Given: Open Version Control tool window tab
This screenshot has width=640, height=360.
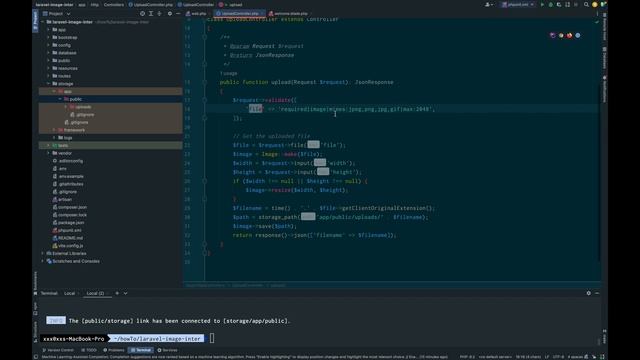Looking at the screenshot, I should [58, 350].
